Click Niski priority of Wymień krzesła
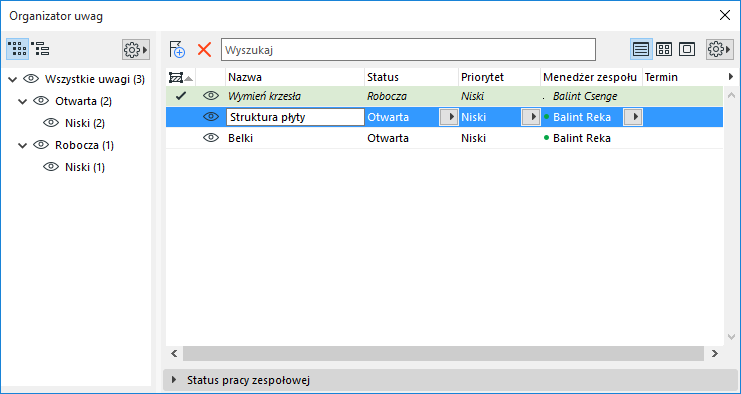The width and height of the screenshot is (741, 394). click(x=473, y=96)
